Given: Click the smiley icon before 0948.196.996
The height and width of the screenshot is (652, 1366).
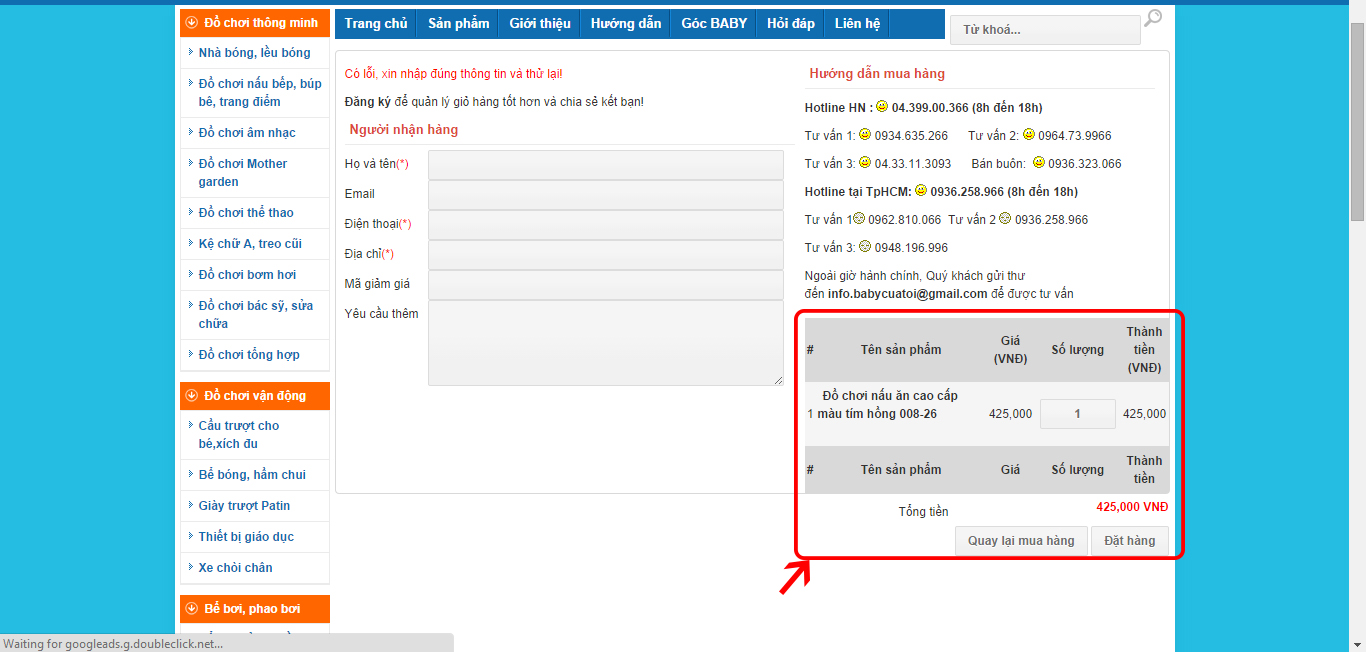Looking at the screenshot, I should [x=865, y=246].
